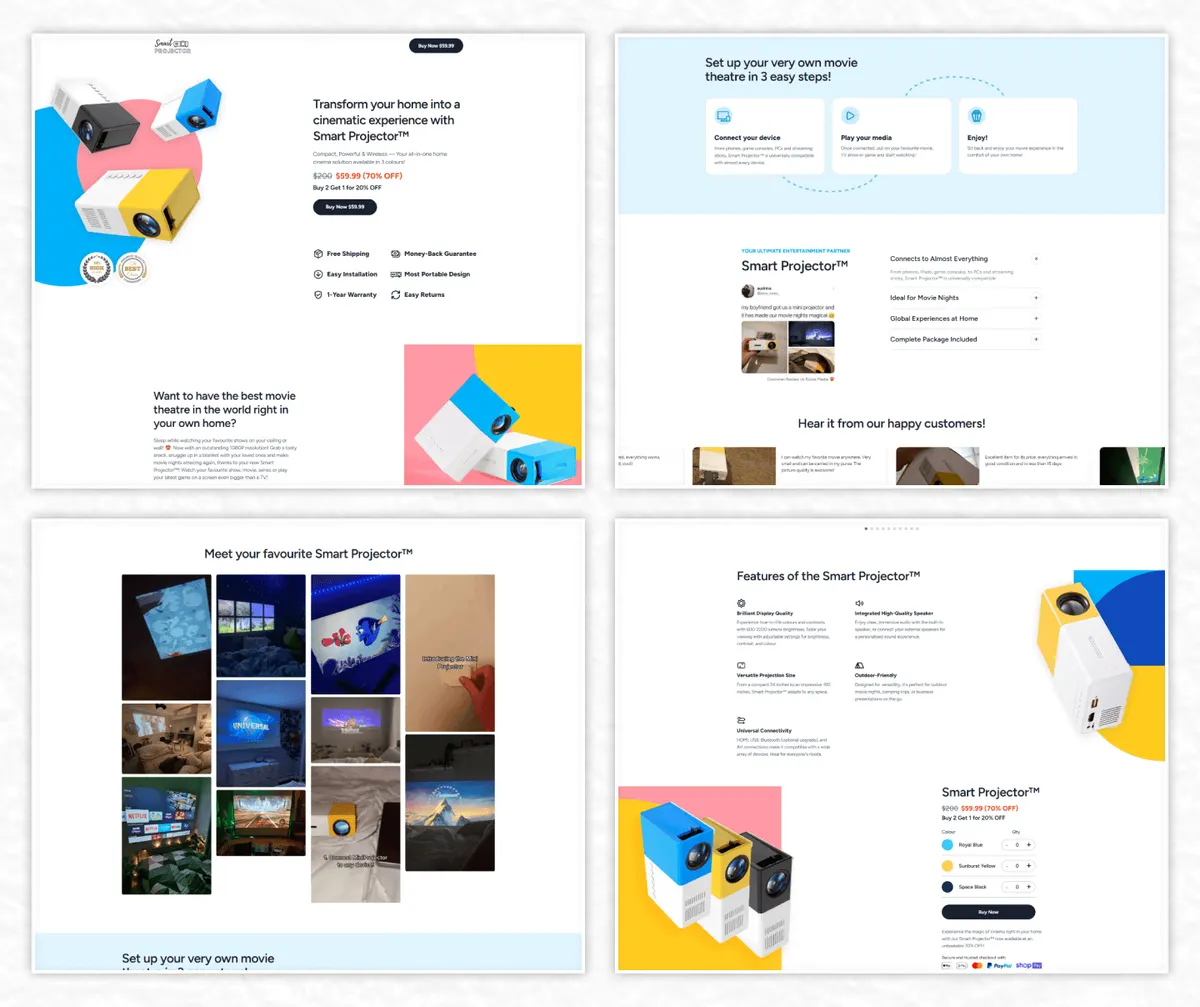Click 'Hear it from our happy customers!' heading
1200x1007 pixels.
pyautogui.click(x=891, y=424)
